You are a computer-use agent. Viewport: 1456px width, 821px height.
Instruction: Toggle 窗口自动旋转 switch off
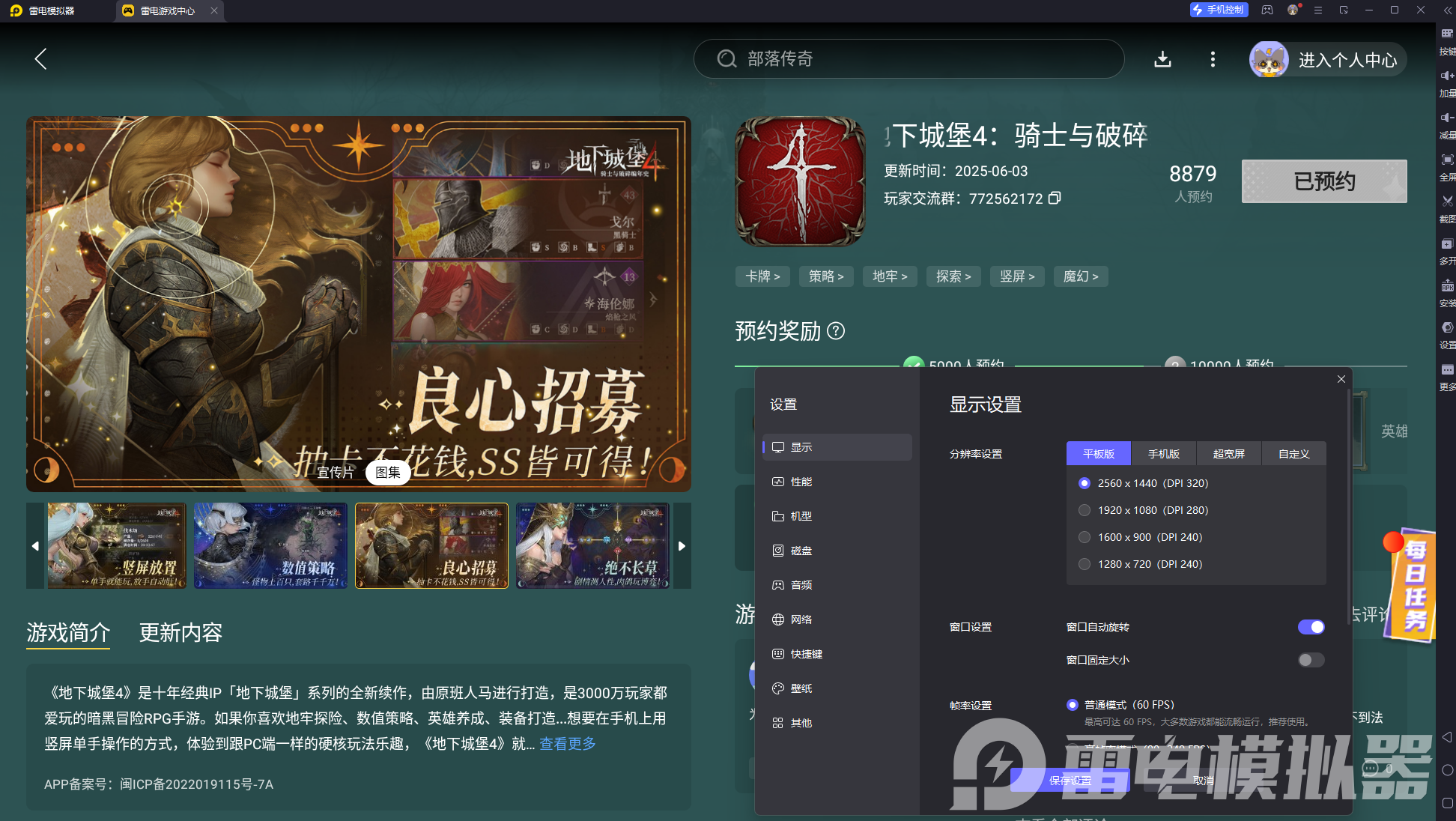[x=1311, y=627]
